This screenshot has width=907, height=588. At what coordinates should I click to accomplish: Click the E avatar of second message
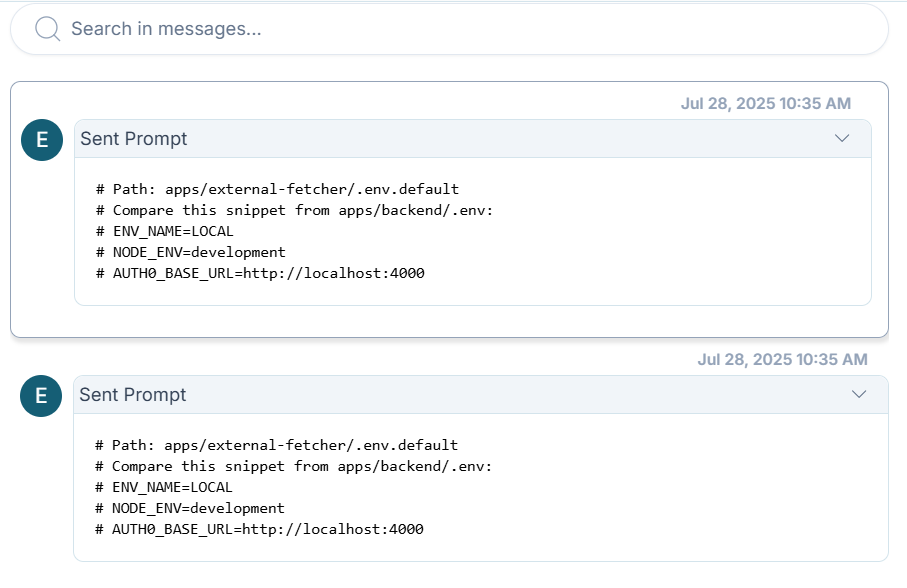click(x=41, y=396)
